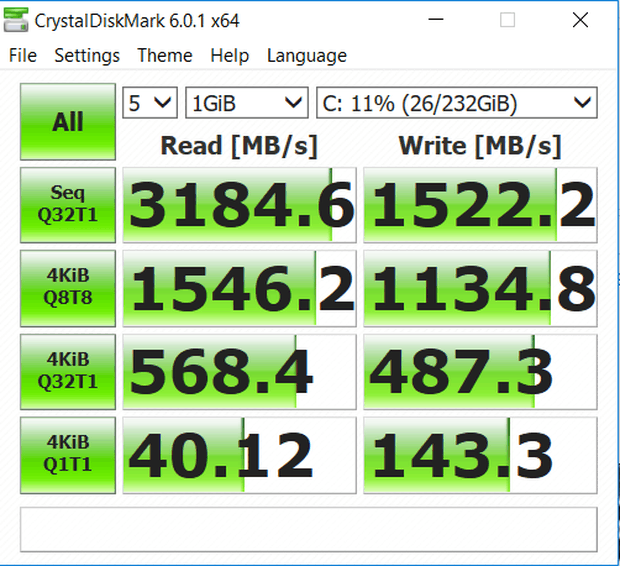Start the 4KiB Q8T8 test

tap(68, 288)
